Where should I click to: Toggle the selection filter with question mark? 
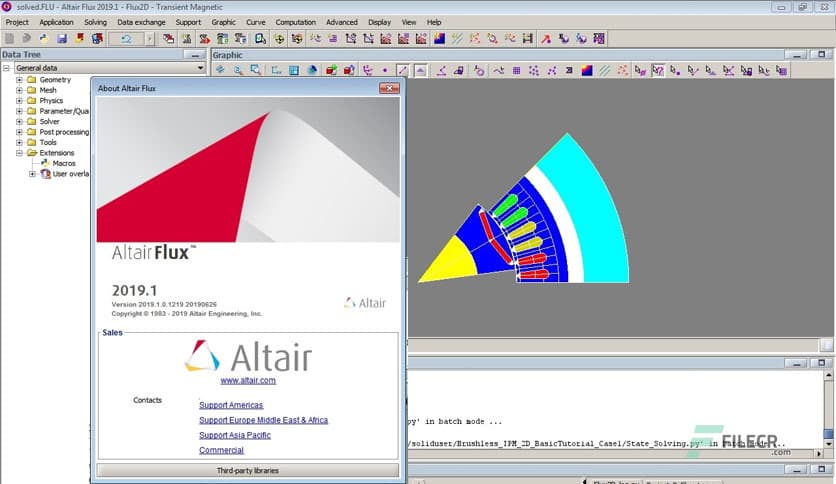[658, 70]
